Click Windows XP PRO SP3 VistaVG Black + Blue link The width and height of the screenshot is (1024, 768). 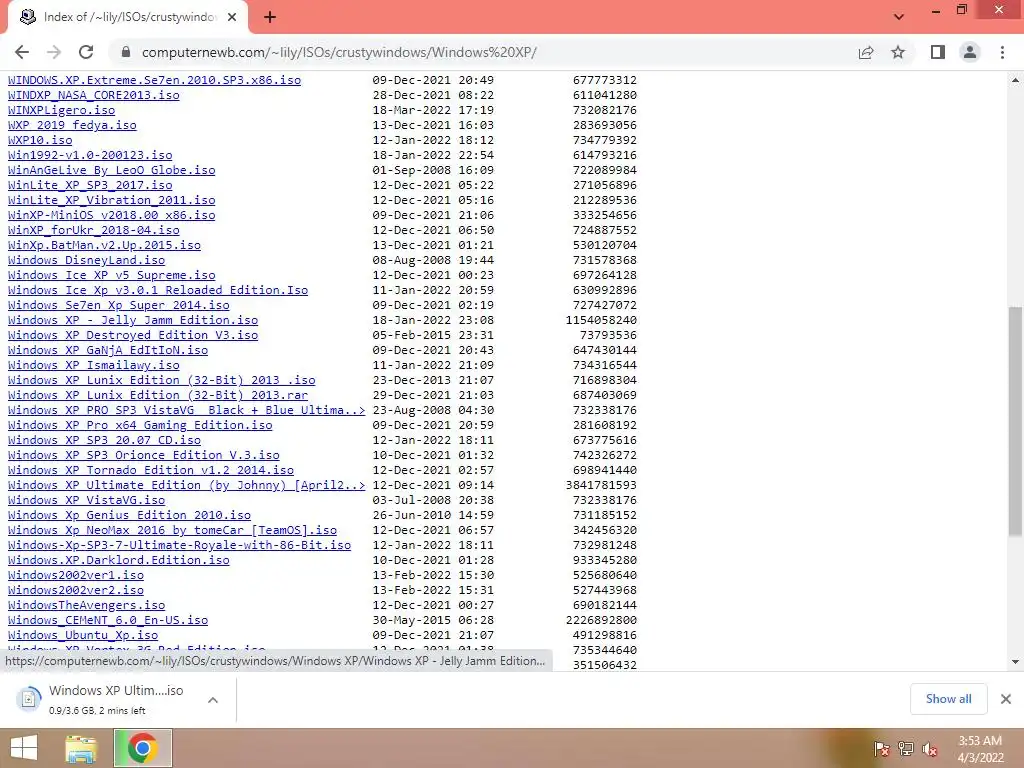point(186,410)
